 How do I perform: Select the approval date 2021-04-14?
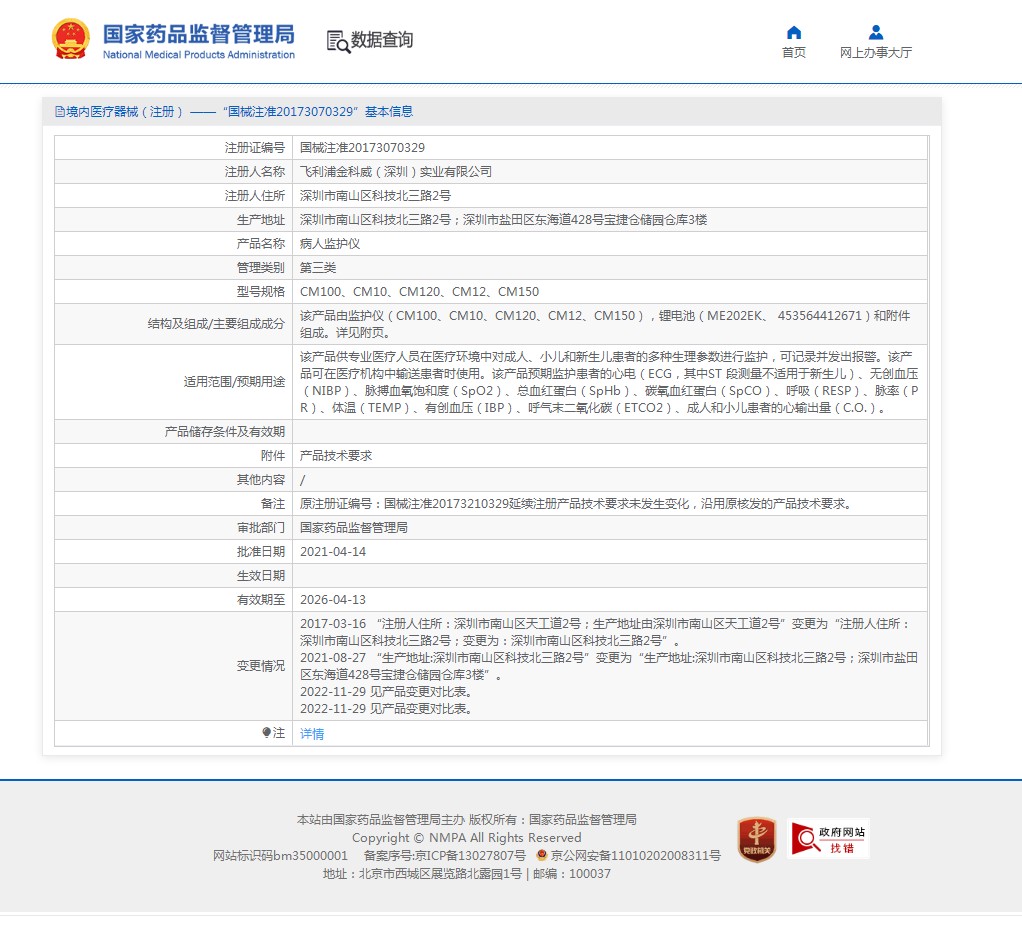coord(333,552)
